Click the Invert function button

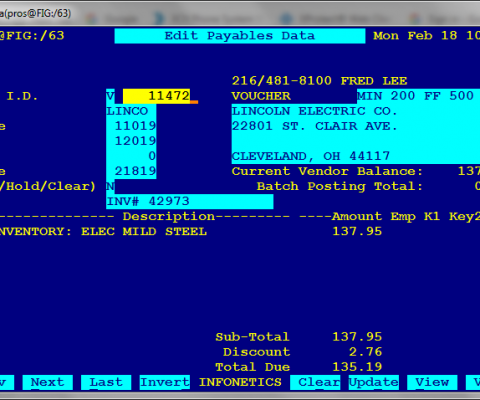165,382
